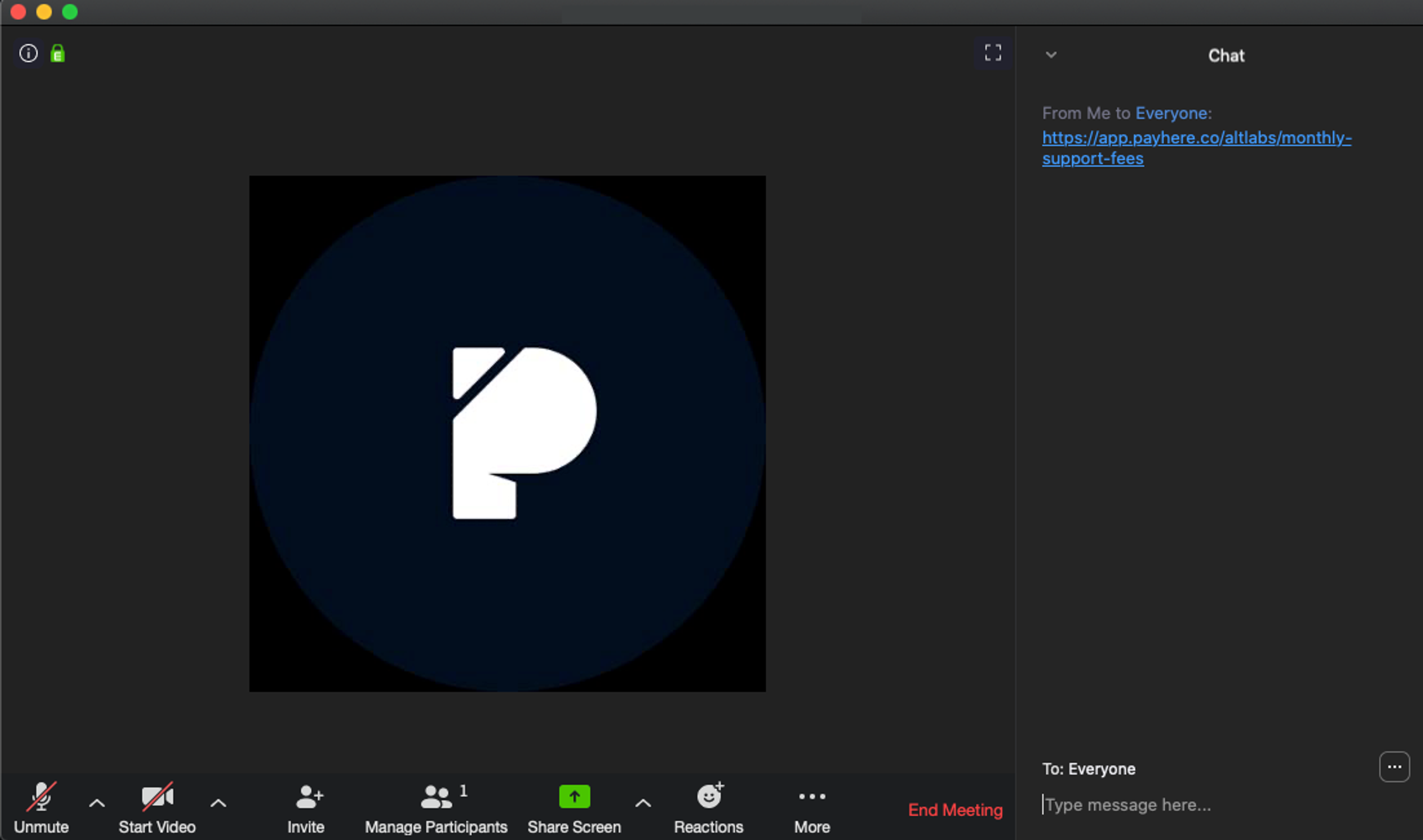Enter full screen mode
1423x840 pixels.
click(993, 53)
